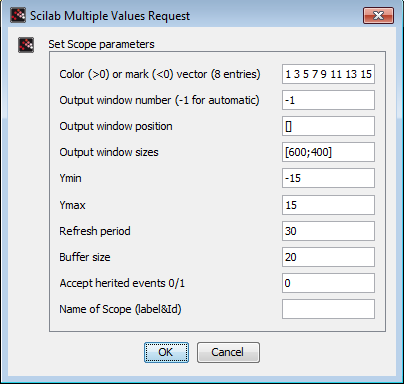This screenshot has height=384, width=412.
Task: Place cursor in Buffer size field
Action: point(328,257)
